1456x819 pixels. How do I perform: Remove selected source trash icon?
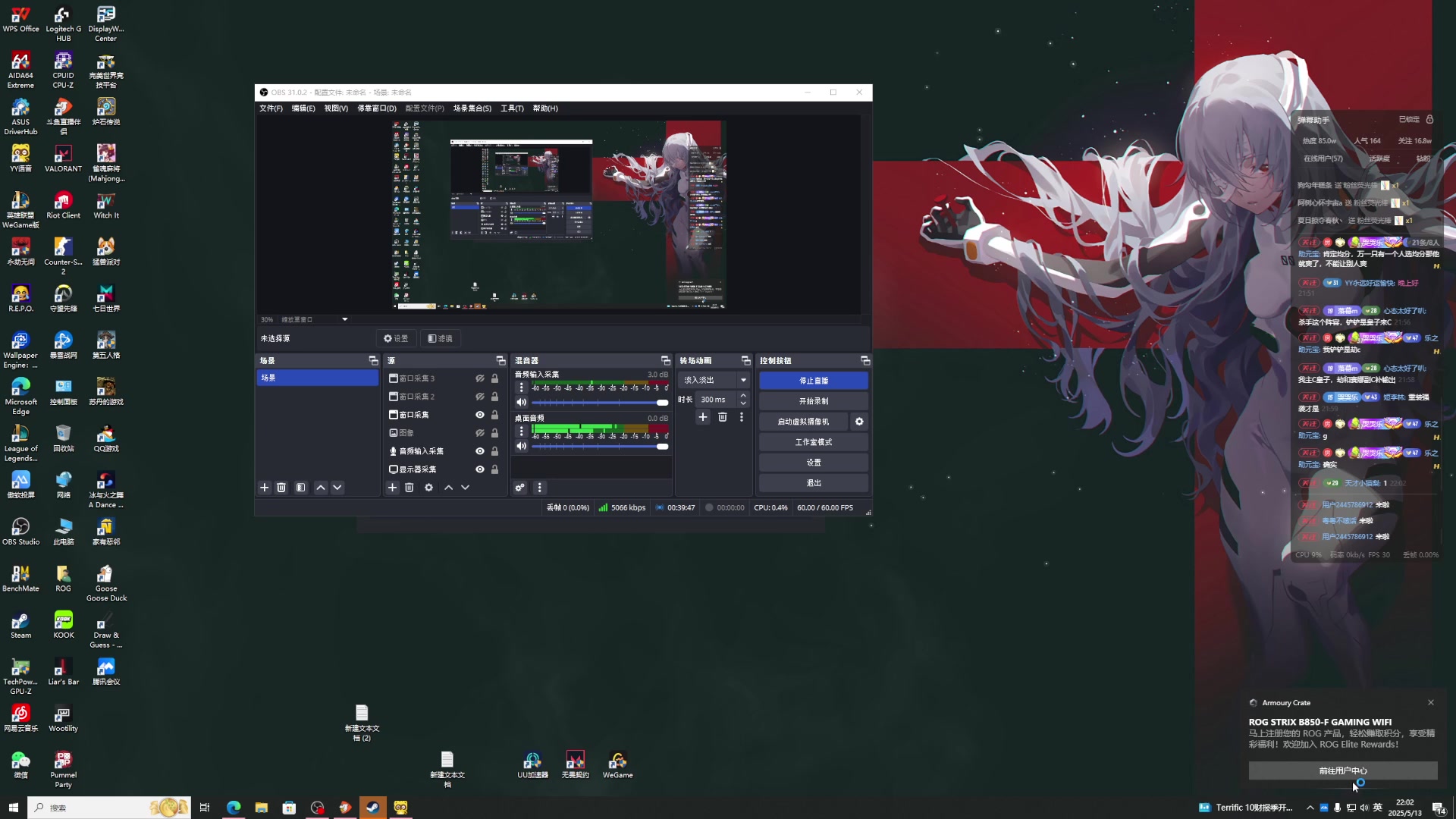click(x=409, y=488)
